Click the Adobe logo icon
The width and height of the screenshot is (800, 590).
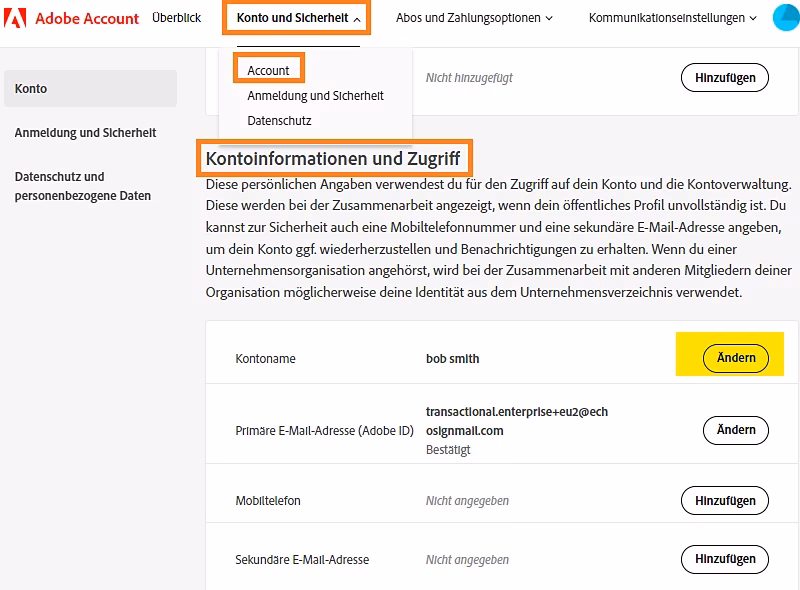click(15, 18)
